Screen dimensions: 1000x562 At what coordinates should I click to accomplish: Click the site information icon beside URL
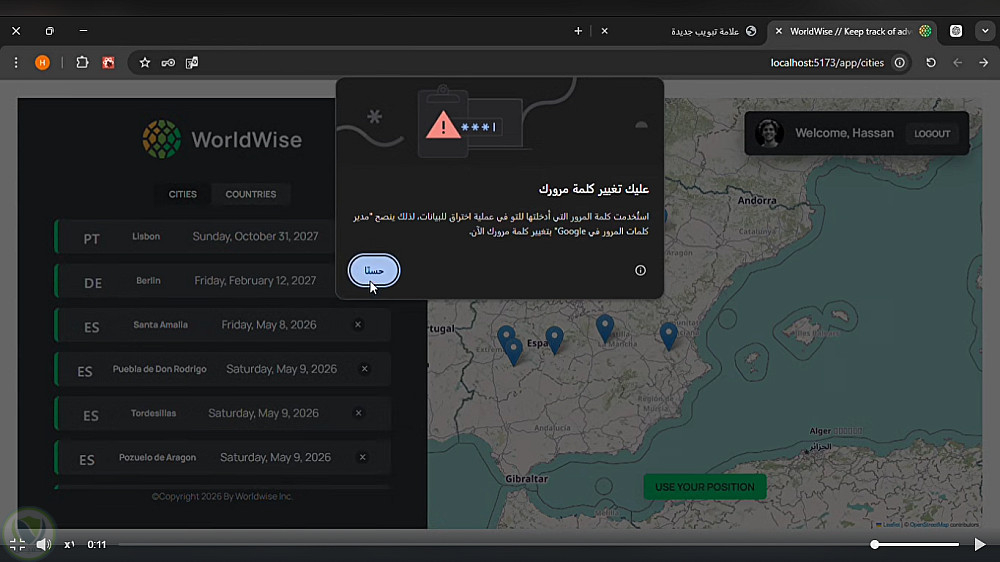(x=899, y=63)
